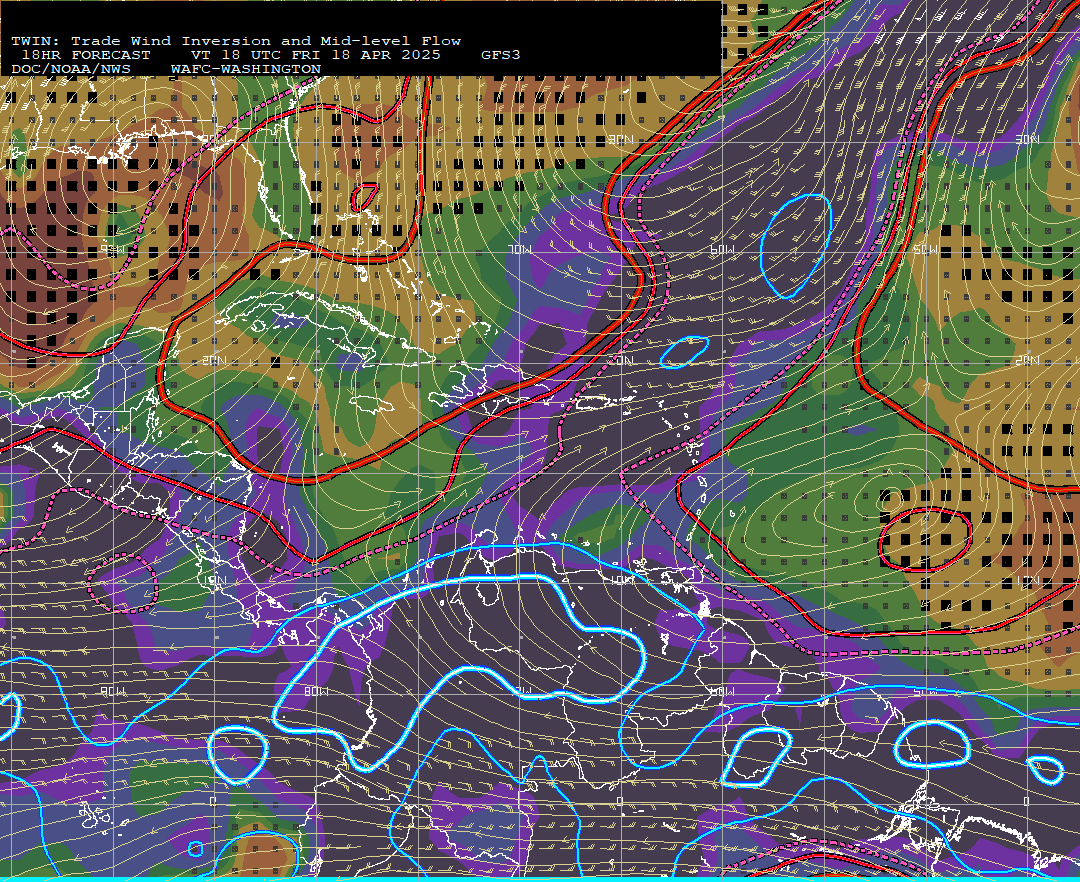Click the pink dashed closed loop west of Central America
1080x882 pixels.
click(123, 582)
